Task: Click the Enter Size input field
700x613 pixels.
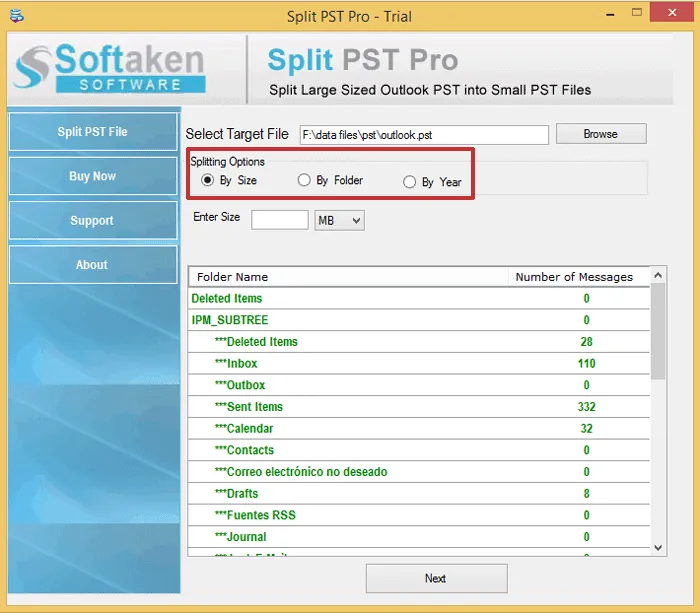Action: 279,220
